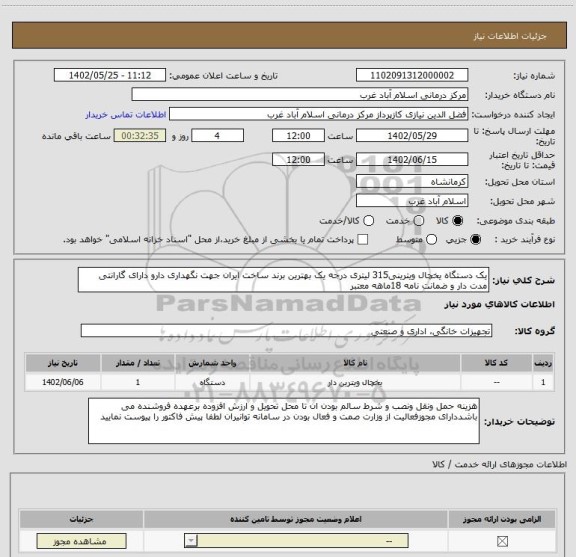Click the تاریخ نیاز column header
This screenshot has width=576, height=557.
(x=63, y=363)
